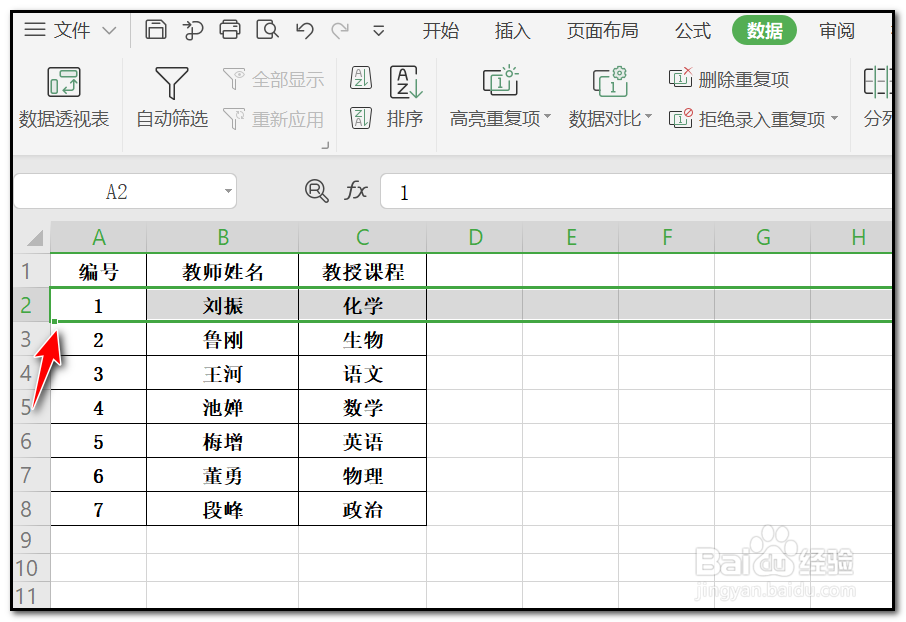Image resolution: width=906 pixels, height=622 pixels.
Task: Expand quick access toolbar customization arrow
Action: pos(378,30)
